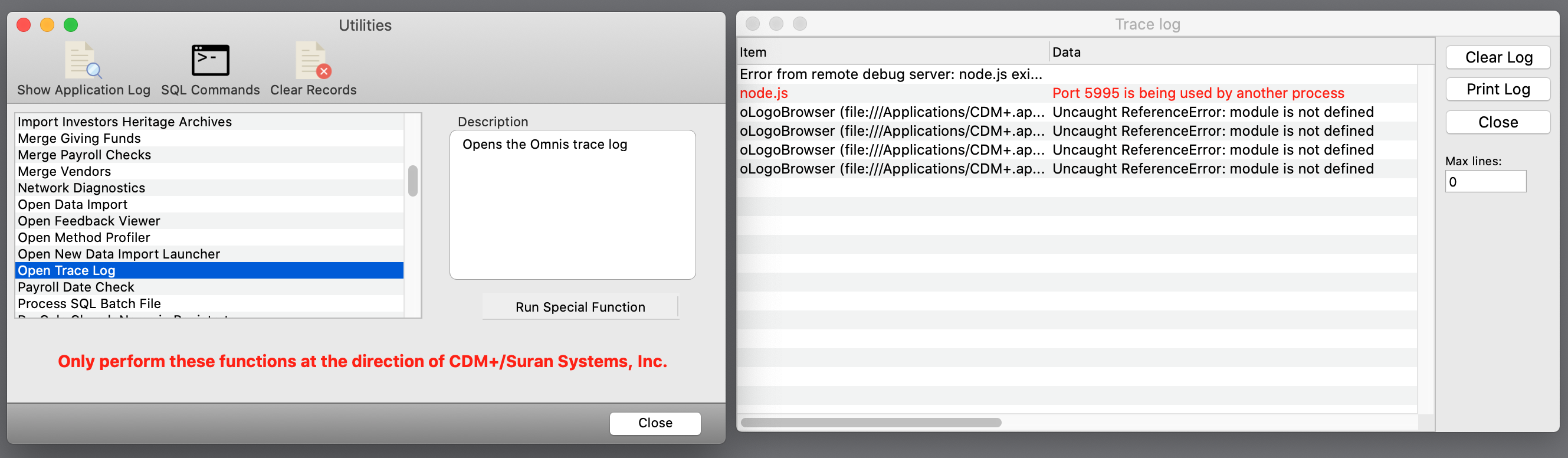Click Close at bottom of Utilities window
This screenshot has height=458, width=1568.
654,423
